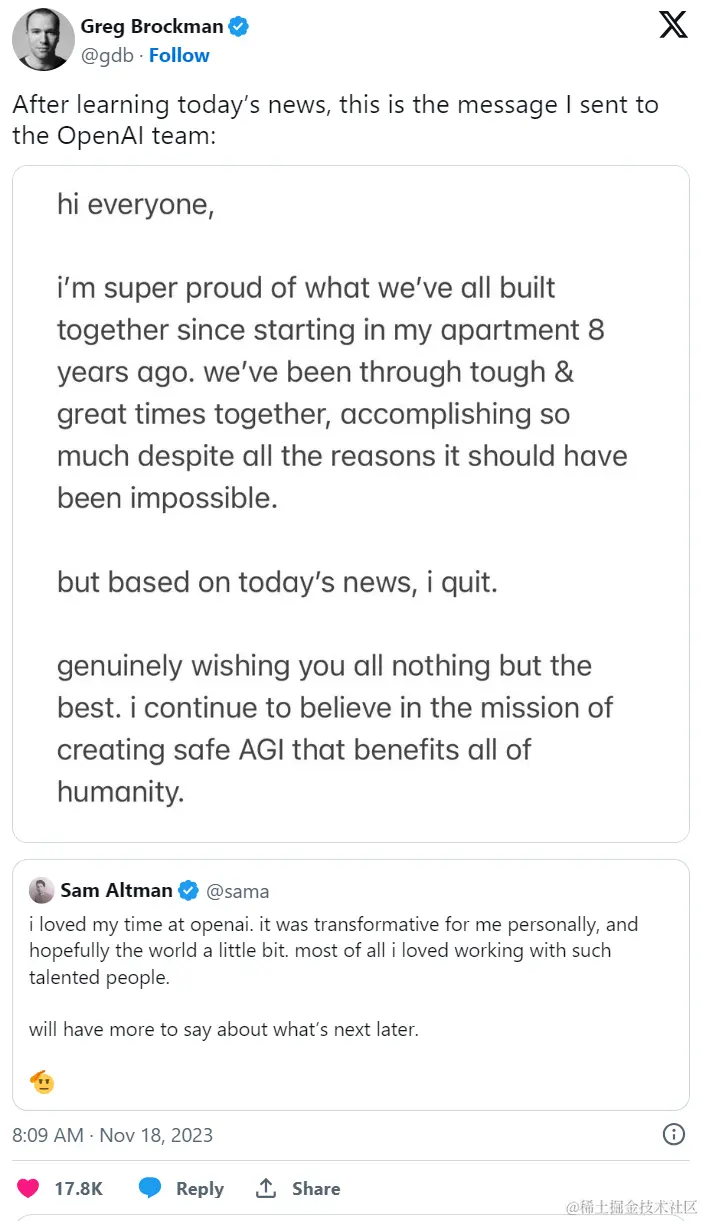This screenshot has height=1221, width=703.
Task: Click the @sama handle
Action: [x=237, y=890]
